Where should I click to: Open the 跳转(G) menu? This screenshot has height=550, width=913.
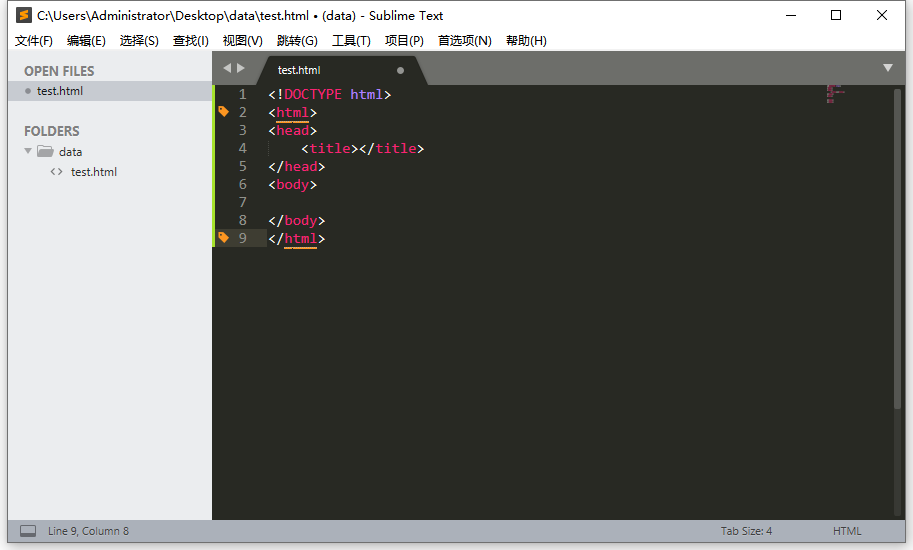click(x=297, y=41)
